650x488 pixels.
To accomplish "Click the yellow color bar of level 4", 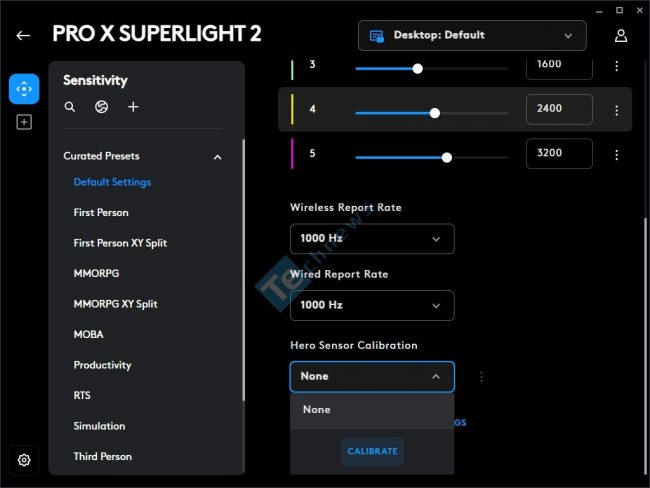I will click(292, 109).
